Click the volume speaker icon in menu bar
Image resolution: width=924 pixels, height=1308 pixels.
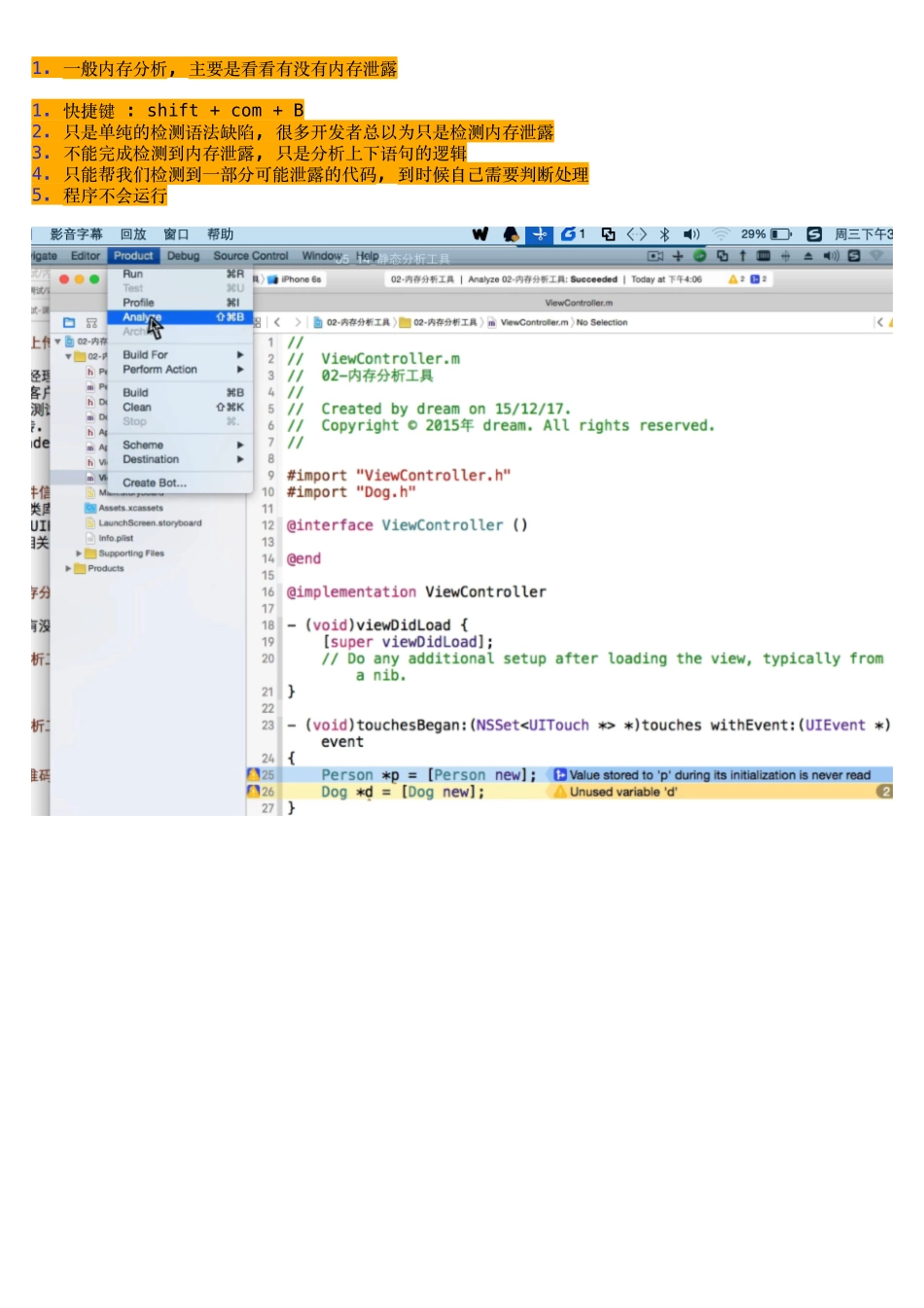692,234
